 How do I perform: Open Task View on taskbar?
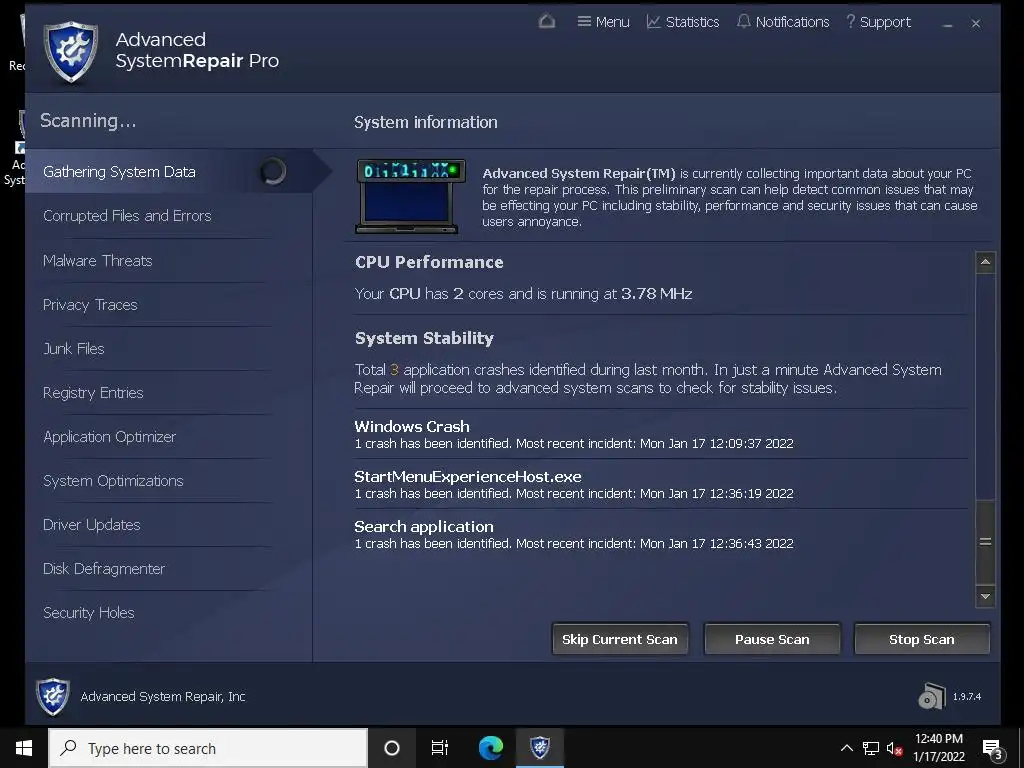coord(440,748)
